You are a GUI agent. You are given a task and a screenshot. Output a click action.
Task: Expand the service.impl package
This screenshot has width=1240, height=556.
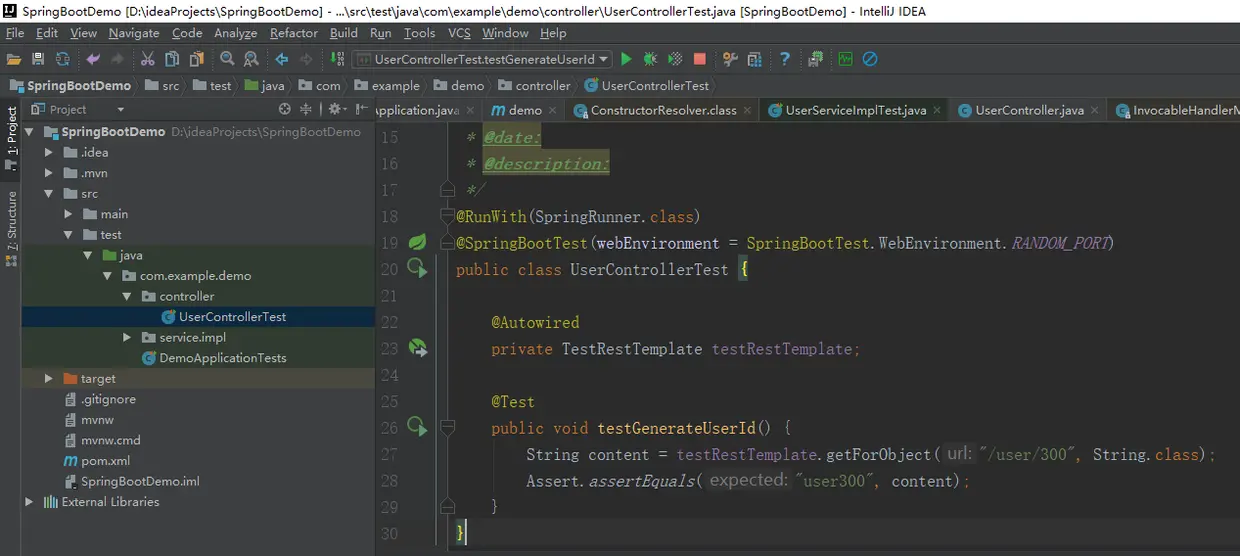[x=127, y=338]
